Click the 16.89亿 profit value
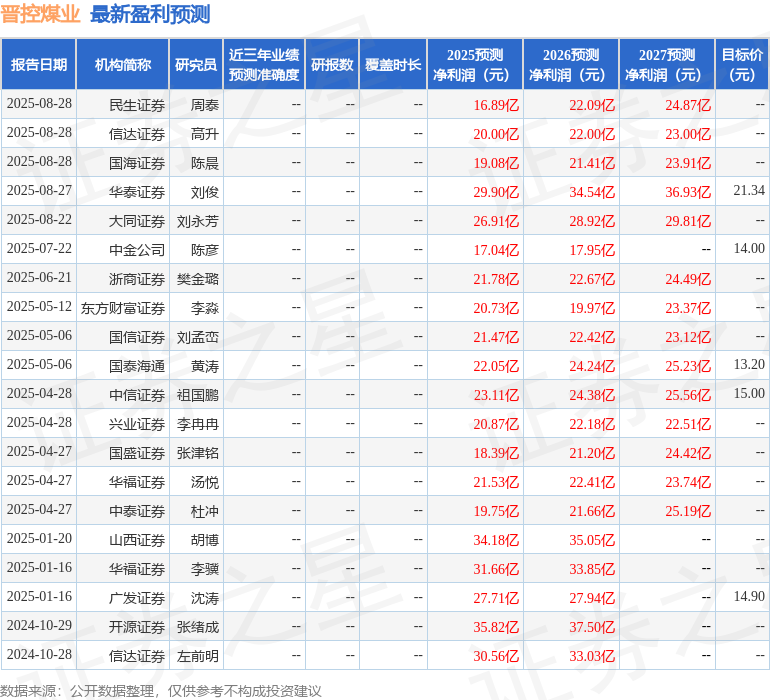770x700 pixels. click(496, 105)
